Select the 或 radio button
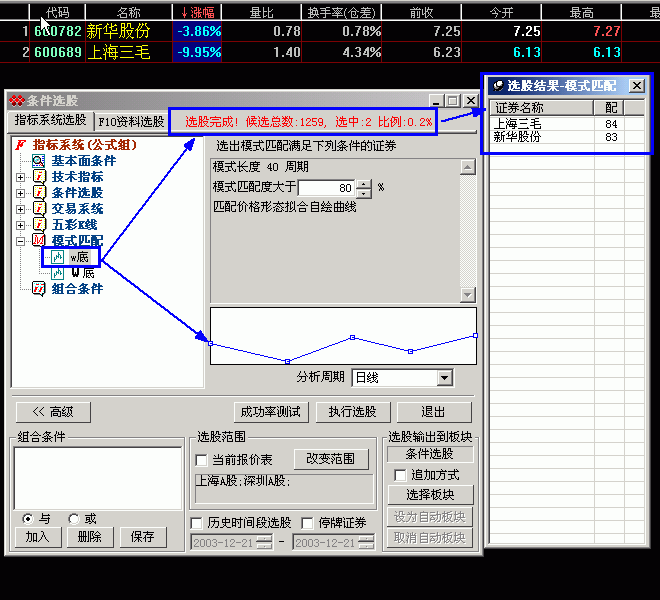660x600 pixels. click(74, 519)
